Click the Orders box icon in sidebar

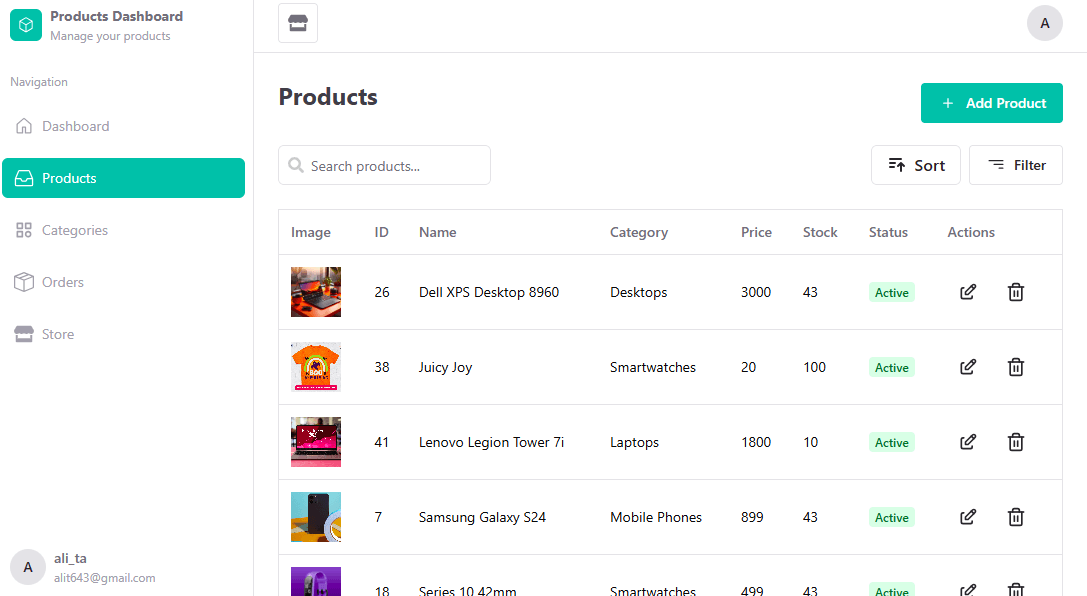24,282
